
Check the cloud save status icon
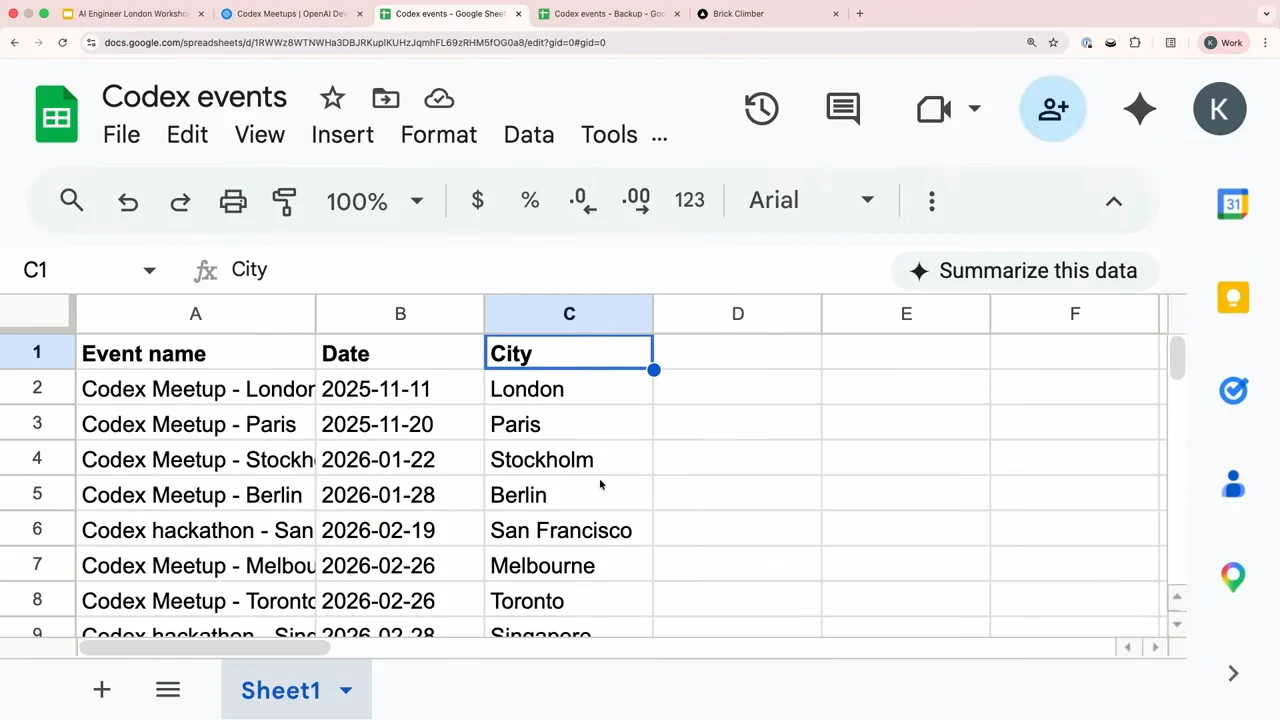[439, 98]
